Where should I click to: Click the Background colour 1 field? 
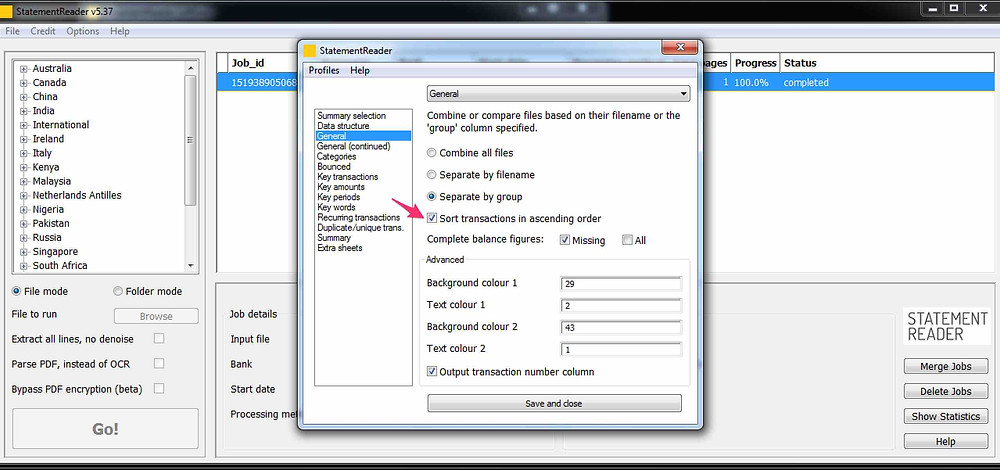(621, 284)
